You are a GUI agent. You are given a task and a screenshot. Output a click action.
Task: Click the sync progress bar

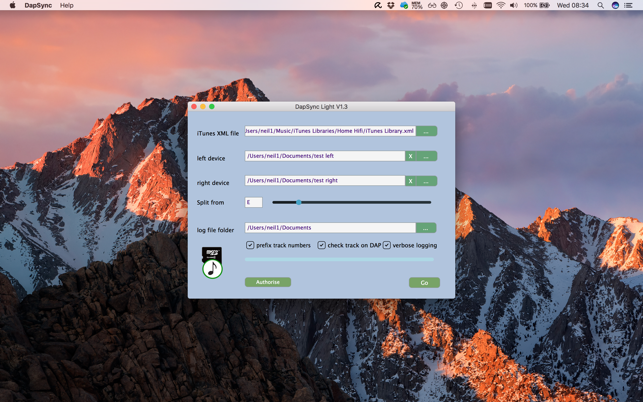pos(339,259)
